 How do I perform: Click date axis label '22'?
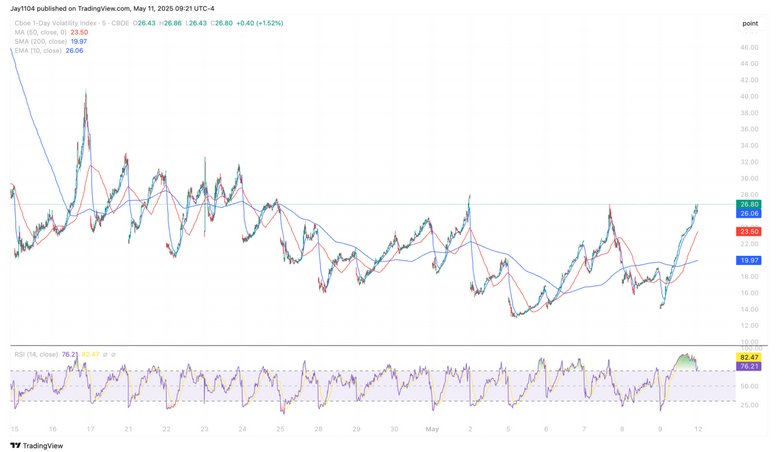[x=166, y=429]
